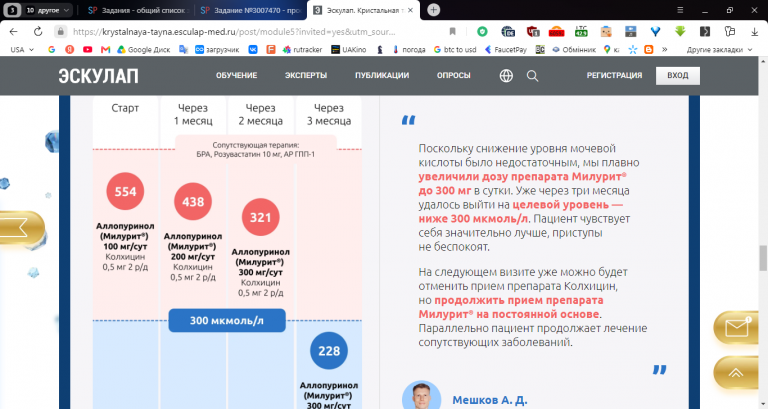Go back with the browser back arrow
This screenshot has width=768, height=409.
tap(14, 31)
